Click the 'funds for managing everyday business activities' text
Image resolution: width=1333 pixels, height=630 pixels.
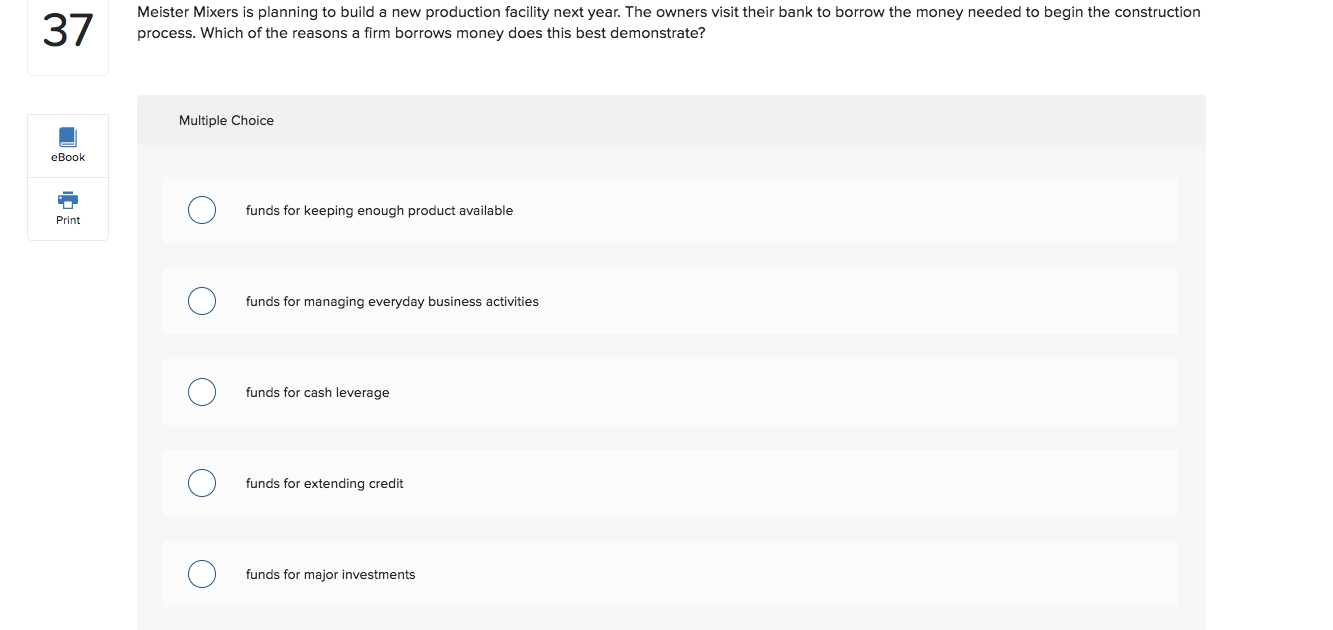click(x=392, y=301)
